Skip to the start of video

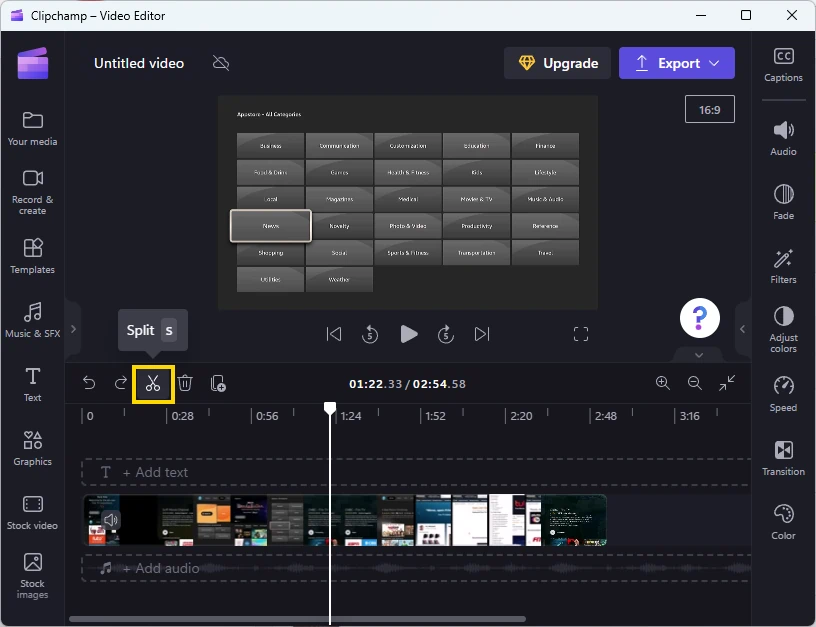334,334
